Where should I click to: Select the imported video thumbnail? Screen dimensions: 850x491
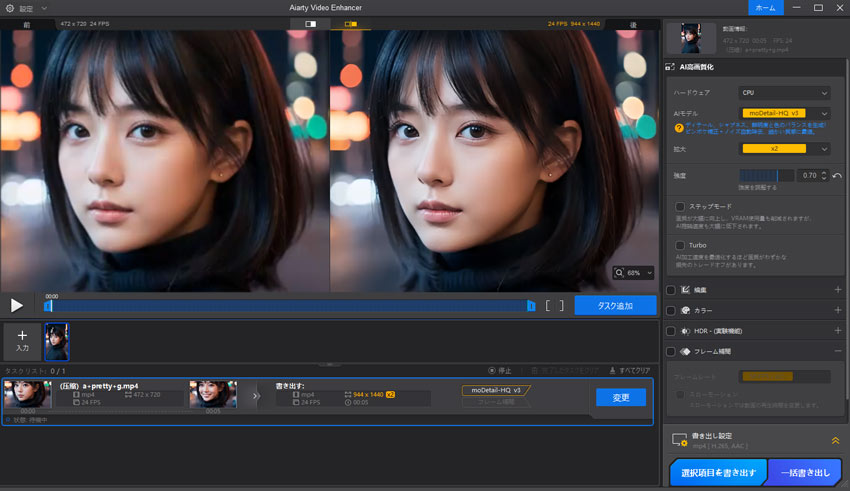pyautogui.click(x=57, y=341)
